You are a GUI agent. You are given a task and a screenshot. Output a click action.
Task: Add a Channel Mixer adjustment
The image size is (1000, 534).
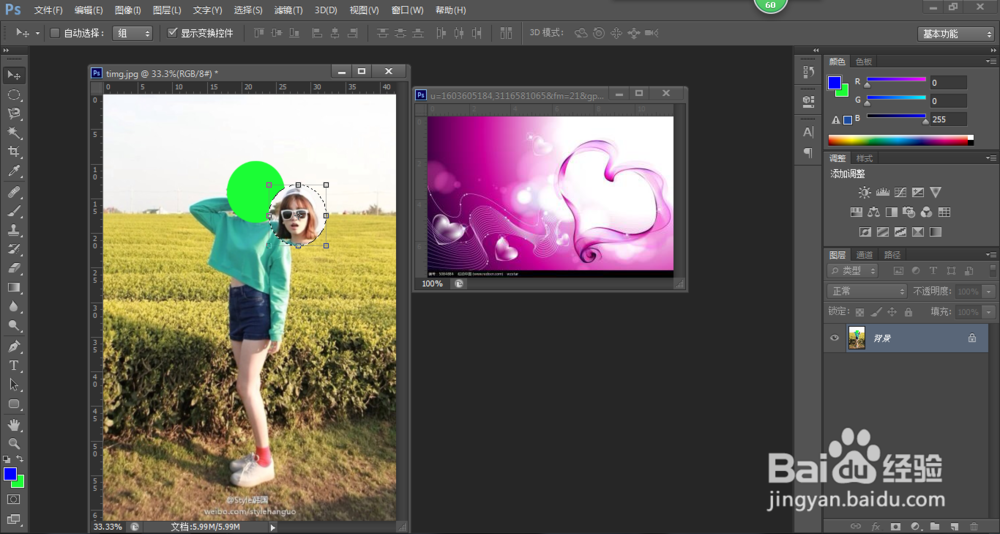(x=927, y=212)
